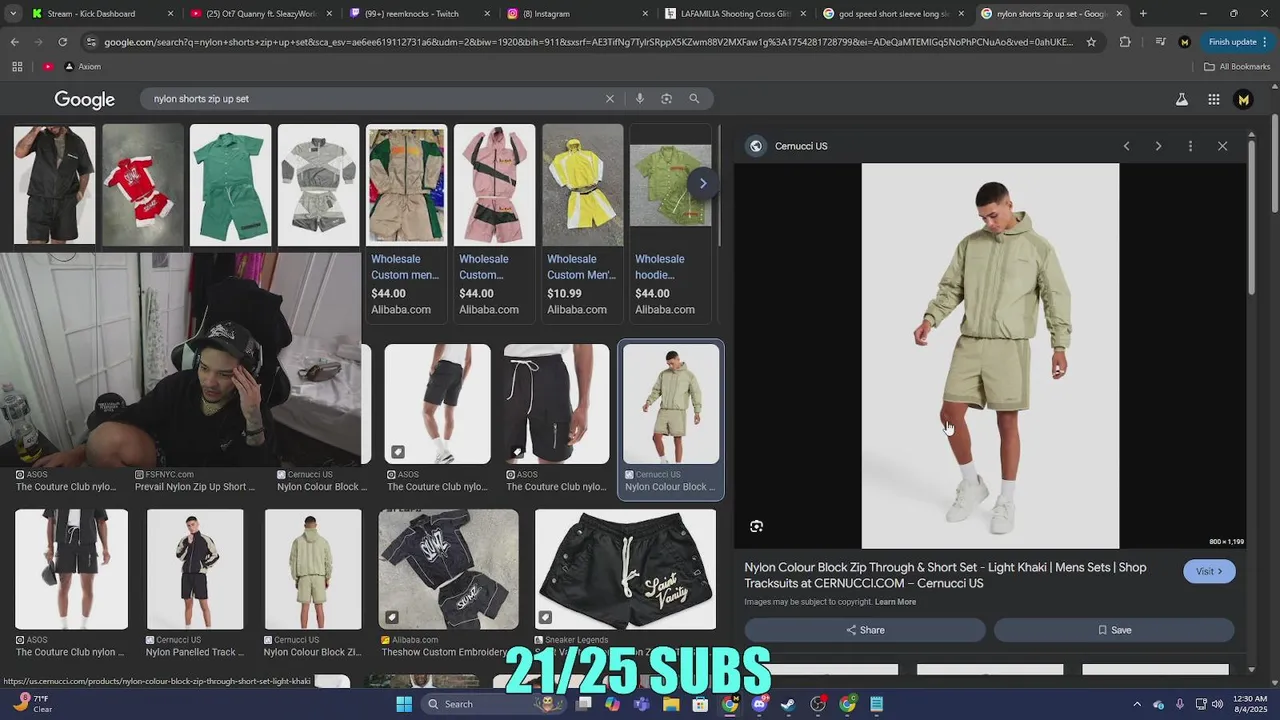Image resolution: width=1280 pixels, height=720 pixels.
Task: Open Google Lens image search icon
Action: coord(666,99)
